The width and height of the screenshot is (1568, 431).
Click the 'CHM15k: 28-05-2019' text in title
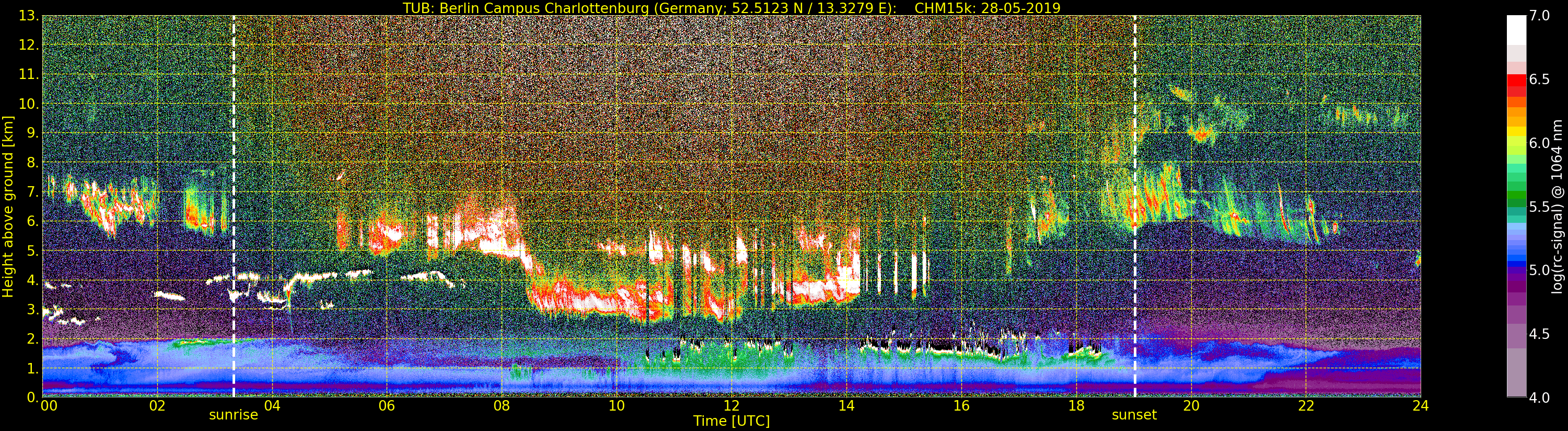tap(988, 8)
